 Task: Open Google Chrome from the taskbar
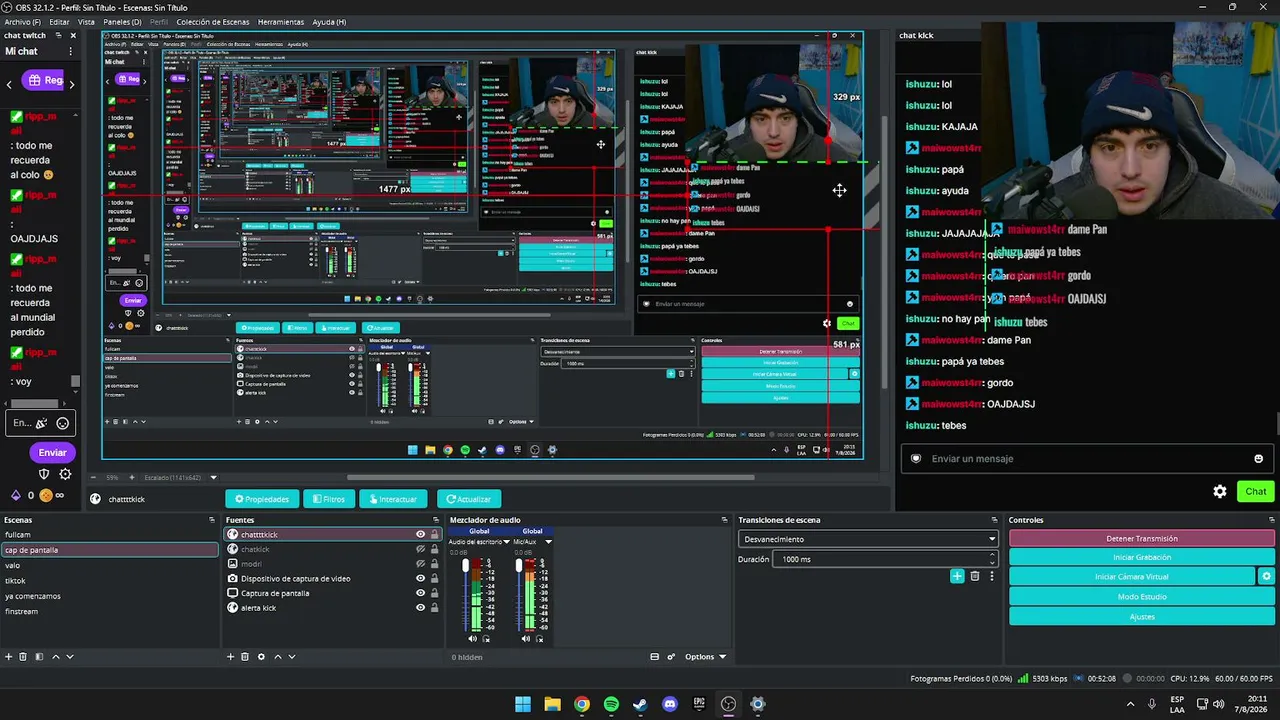(x=582, y=704)
